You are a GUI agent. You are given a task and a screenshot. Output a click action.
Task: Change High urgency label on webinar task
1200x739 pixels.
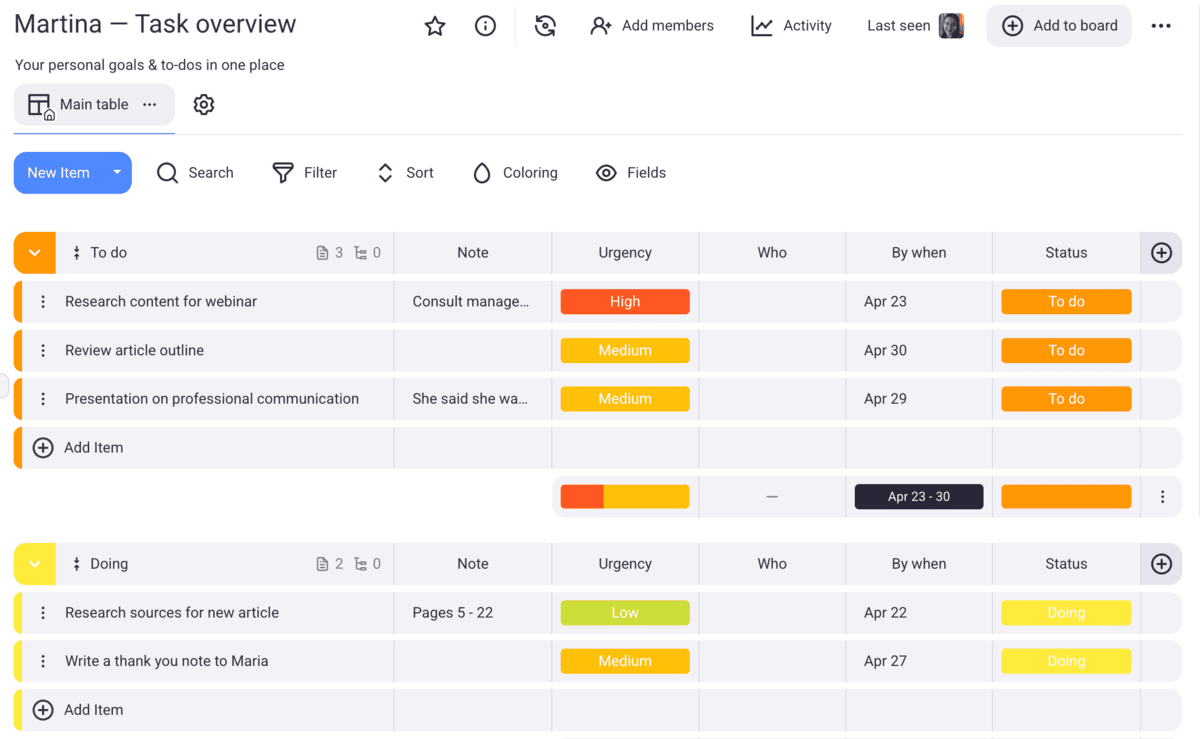(625, 302)
